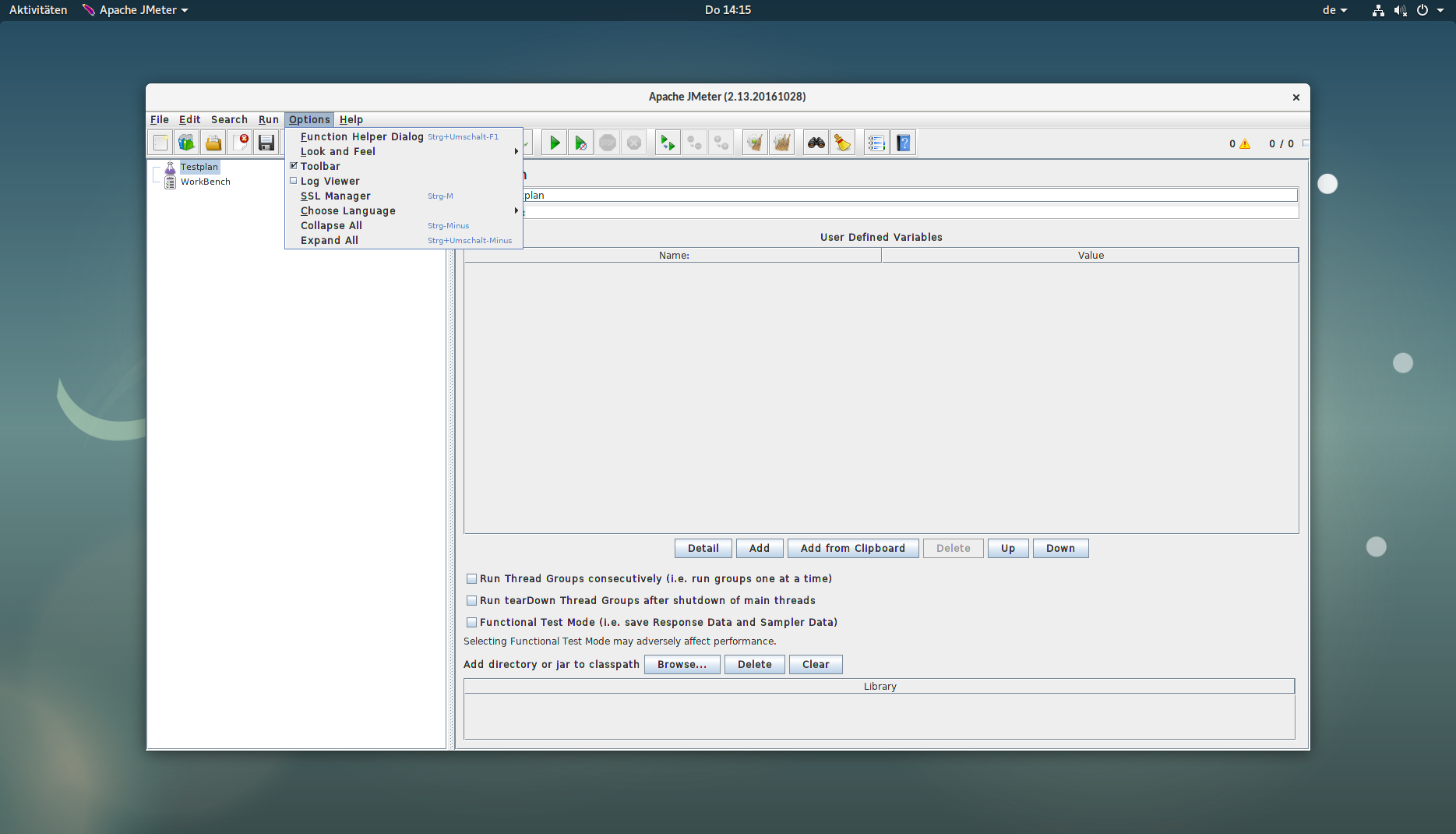Expand the Choose Language submenu
This screenshot has width=1456, height=834.
404,210
